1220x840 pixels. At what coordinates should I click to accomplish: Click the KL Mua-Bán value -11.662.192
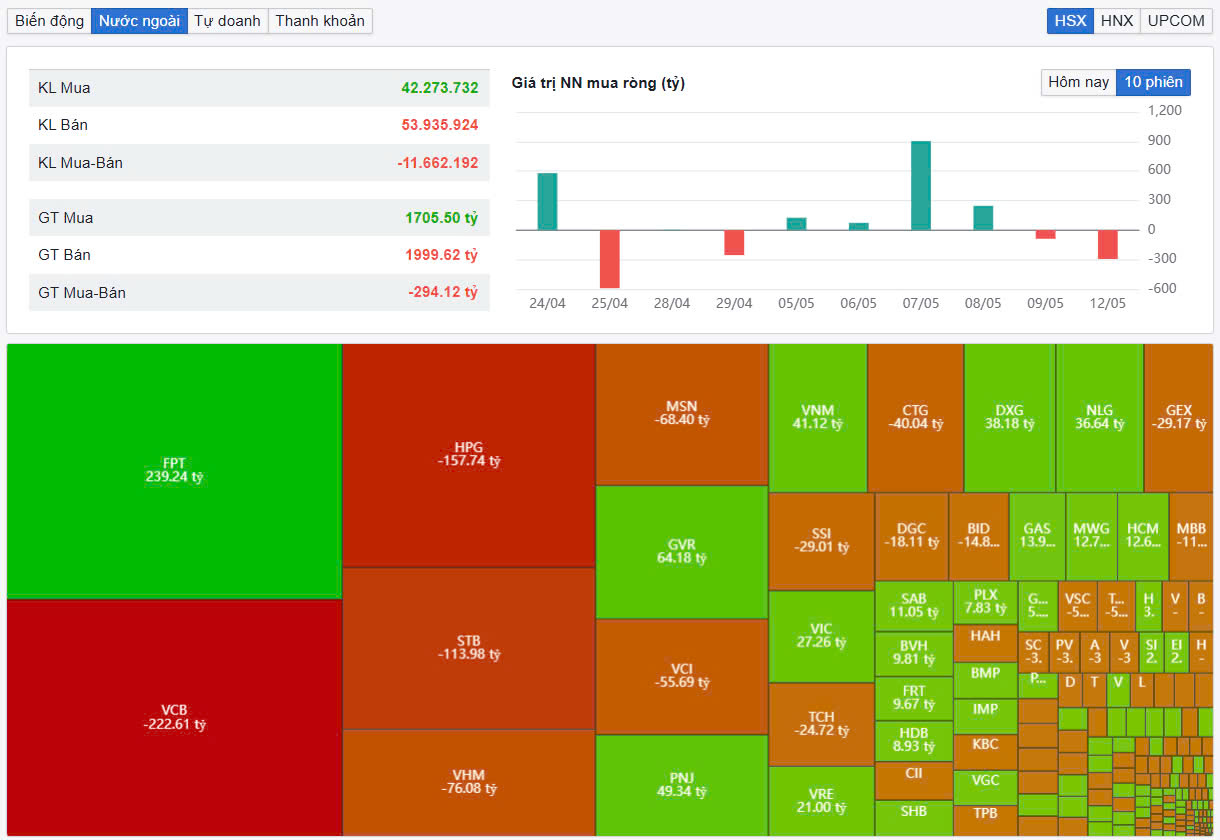point(437,163)
